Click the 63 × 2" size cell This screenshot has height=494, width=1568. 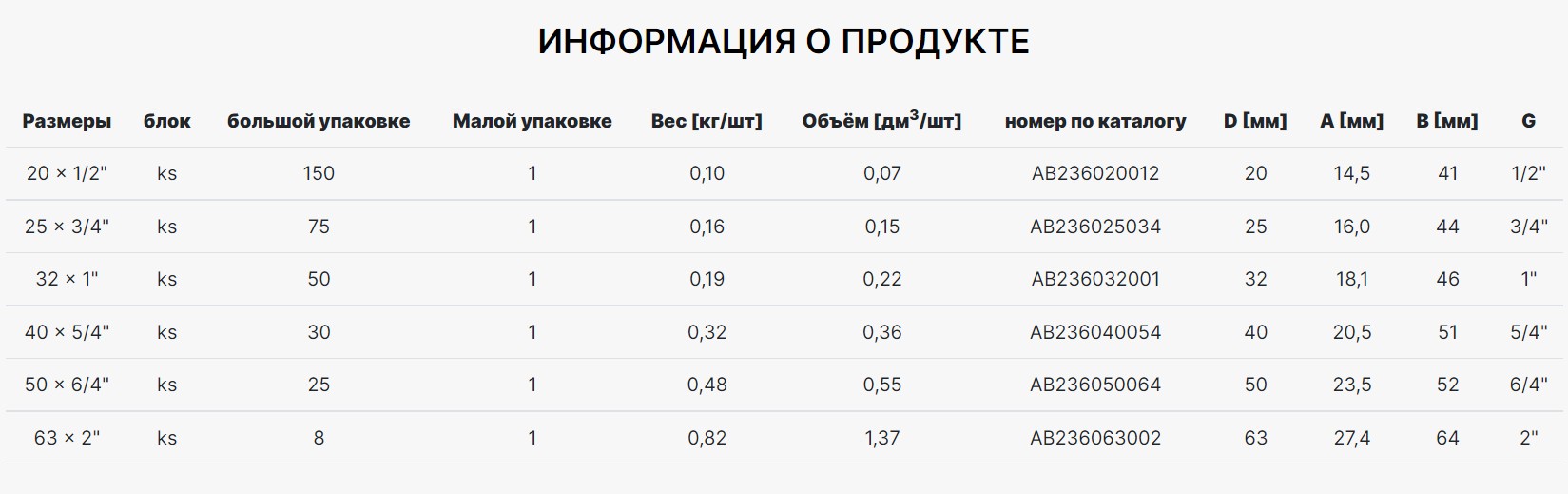click(67, 438)
